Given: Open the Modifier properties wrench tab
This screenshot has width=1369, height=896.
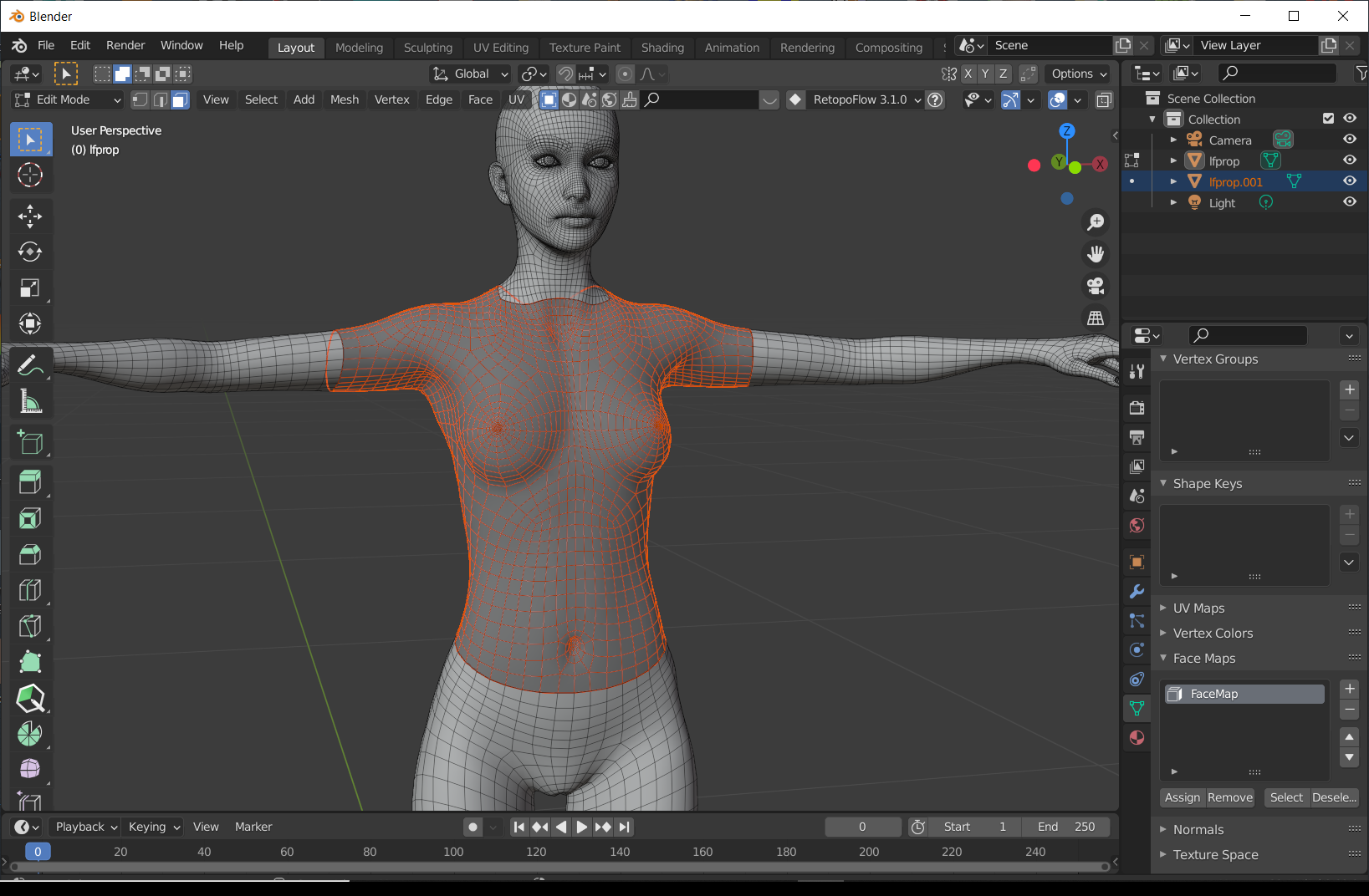Looking at the screenshot, I should (1137, 592).
